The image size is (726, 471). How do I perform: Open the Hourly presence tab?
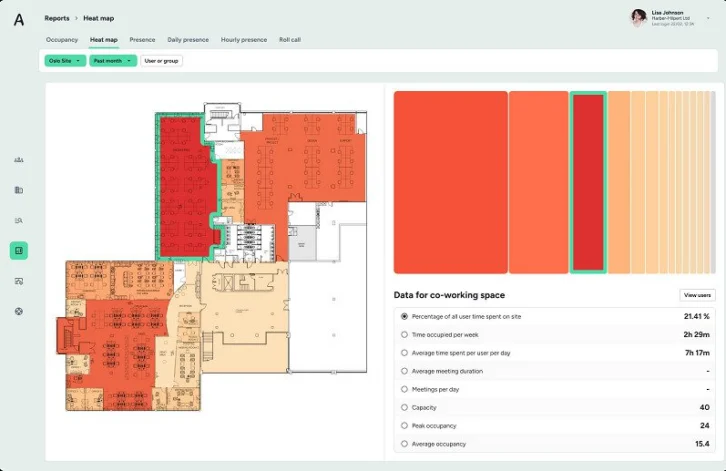(x=243, y=39)
